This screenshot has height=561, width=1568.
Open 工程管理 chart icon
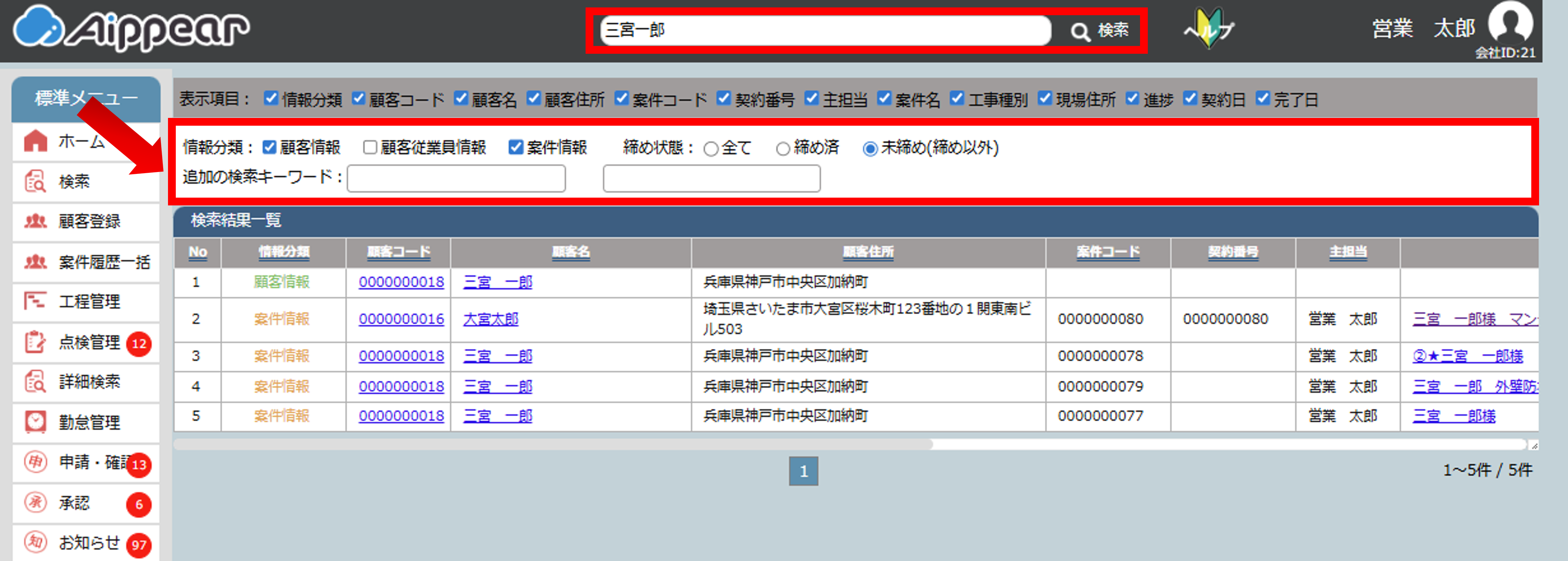coord(35,301)
